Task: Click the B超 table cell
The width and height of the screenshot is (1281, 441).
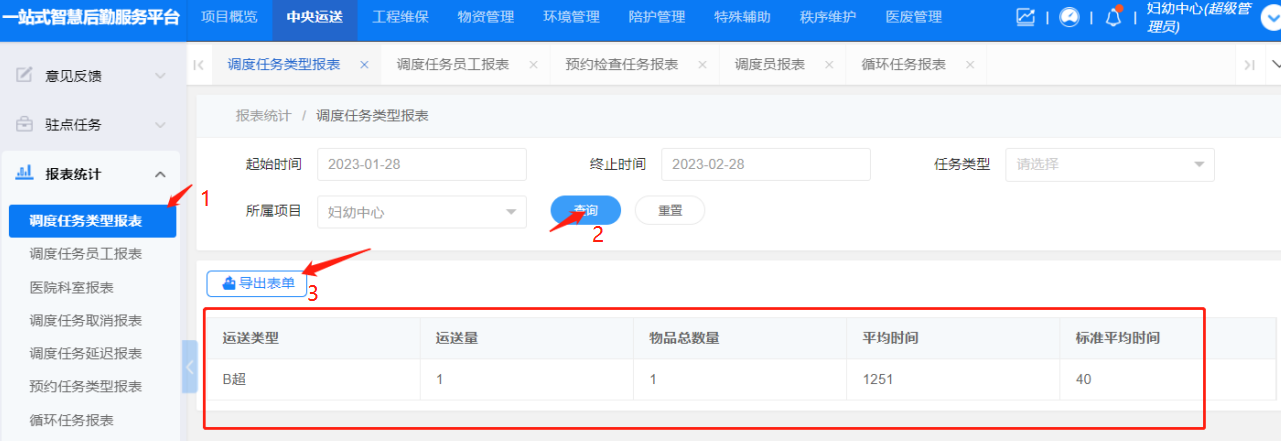Action: [x=313, y=380]
